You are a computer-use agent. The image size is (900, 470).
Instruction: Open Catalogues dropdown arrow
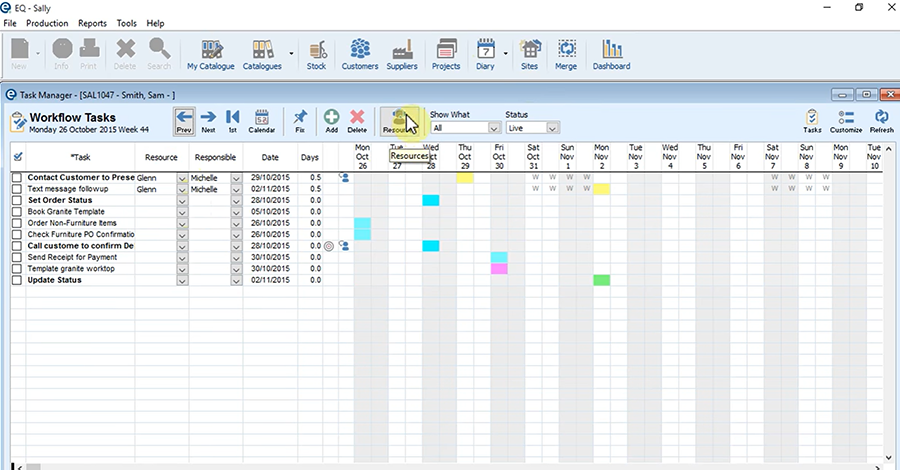[x=291, y=53]
